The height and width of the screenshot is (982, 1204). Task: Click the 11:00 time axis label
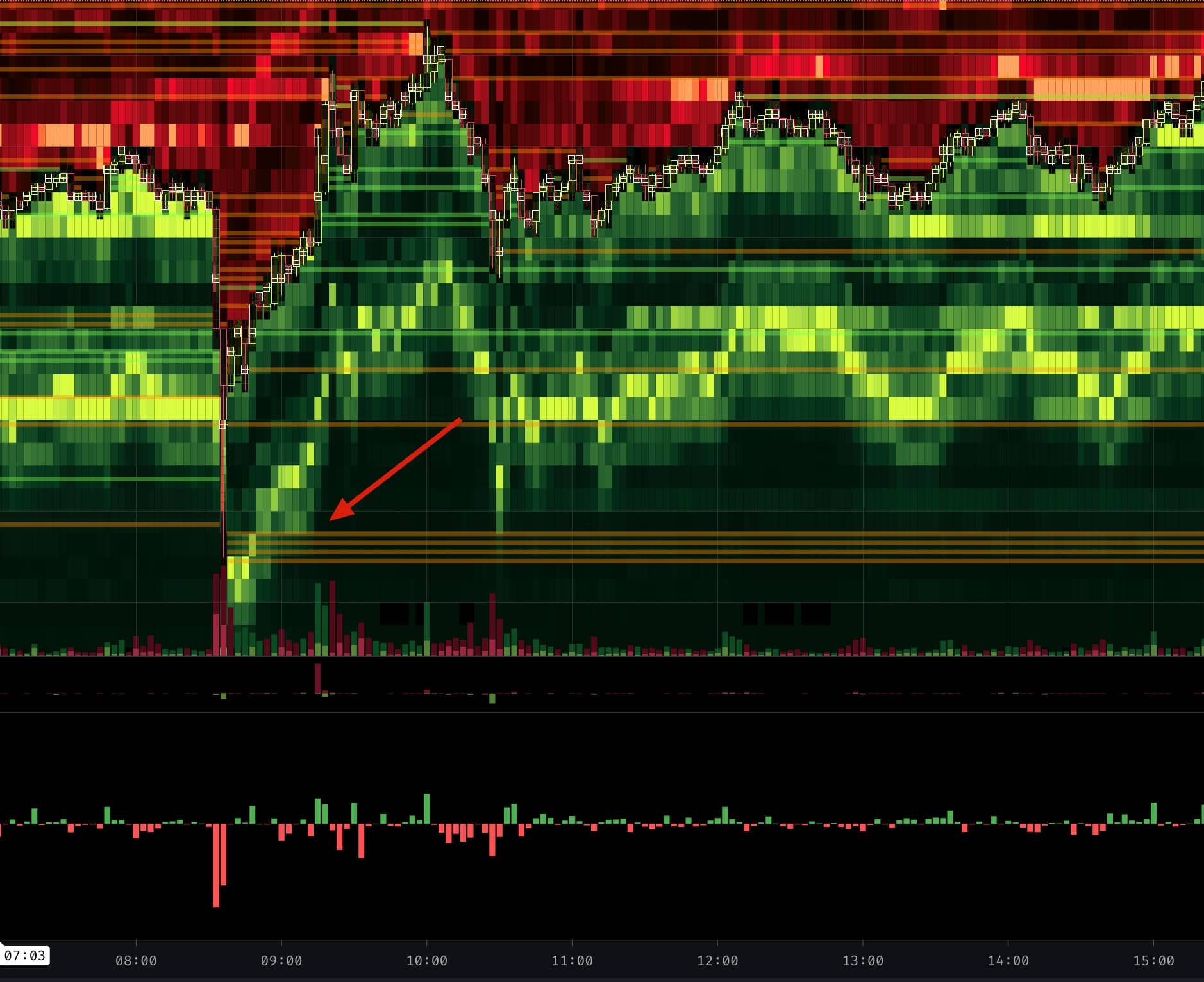(572, 961)
